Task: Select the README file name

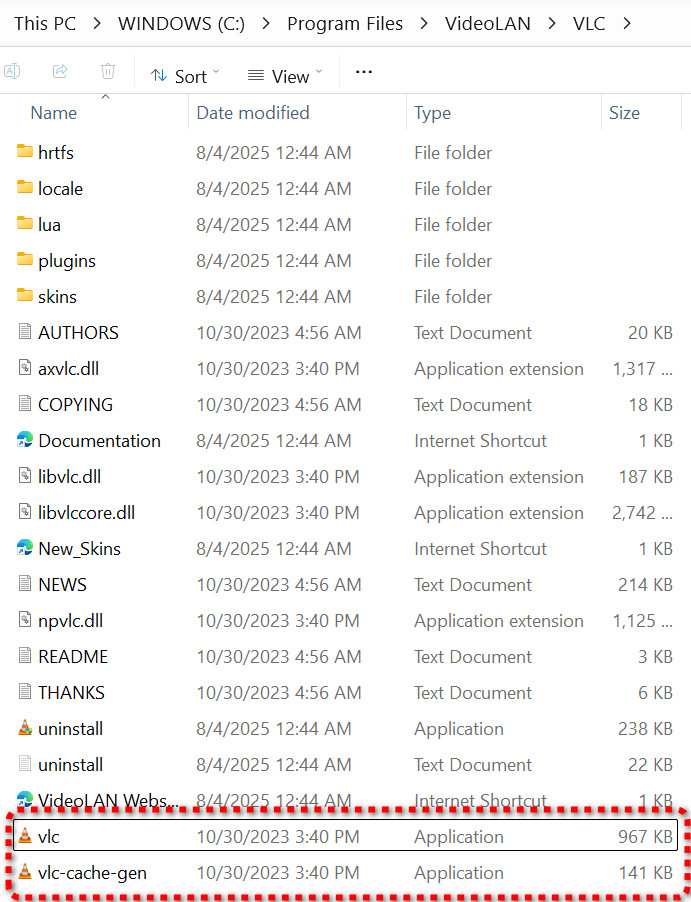Action: (x=73, y=656)
